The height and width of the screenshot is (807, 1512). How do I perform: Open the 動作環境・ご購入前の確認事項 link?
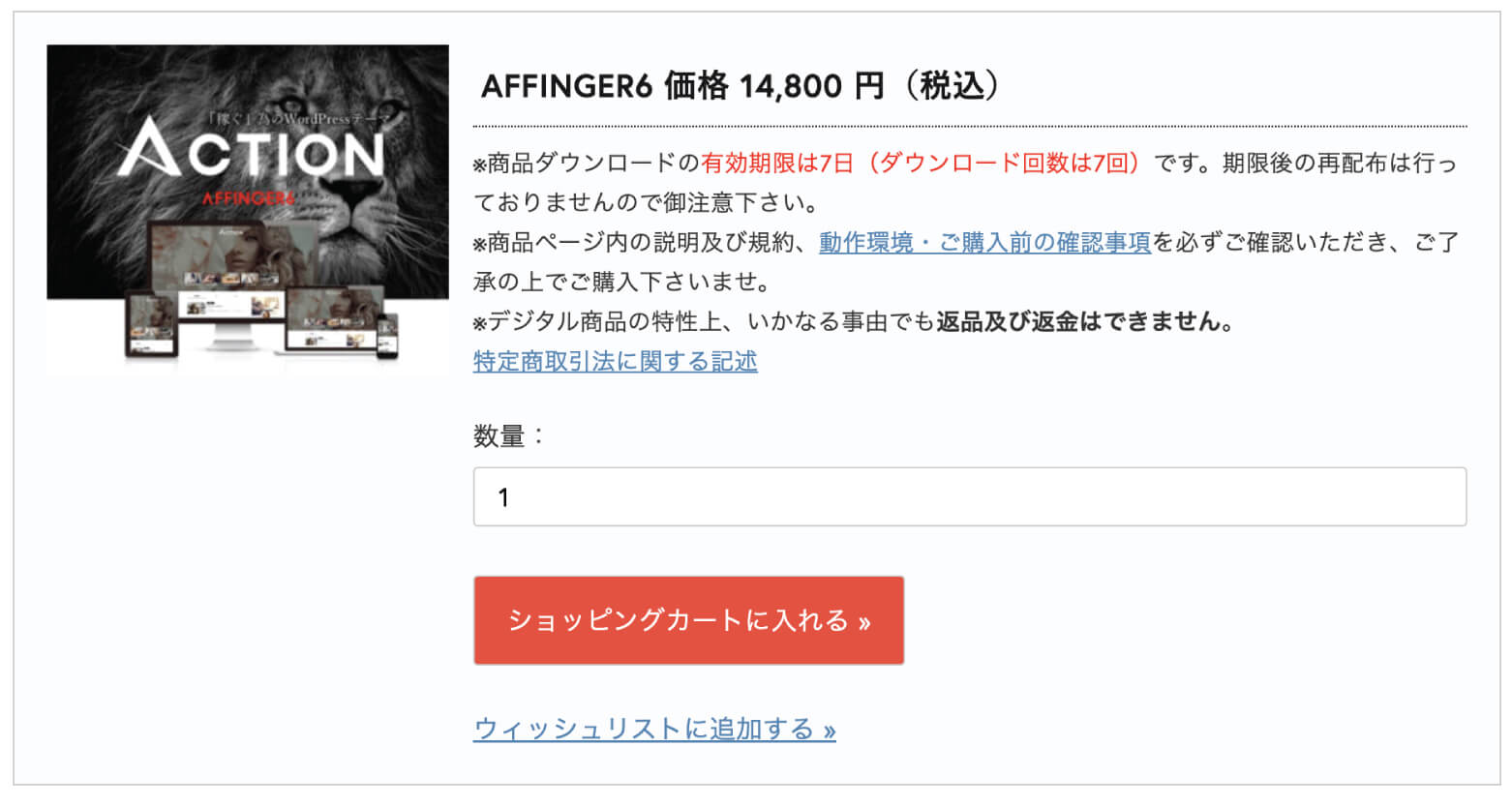[984, 243]
